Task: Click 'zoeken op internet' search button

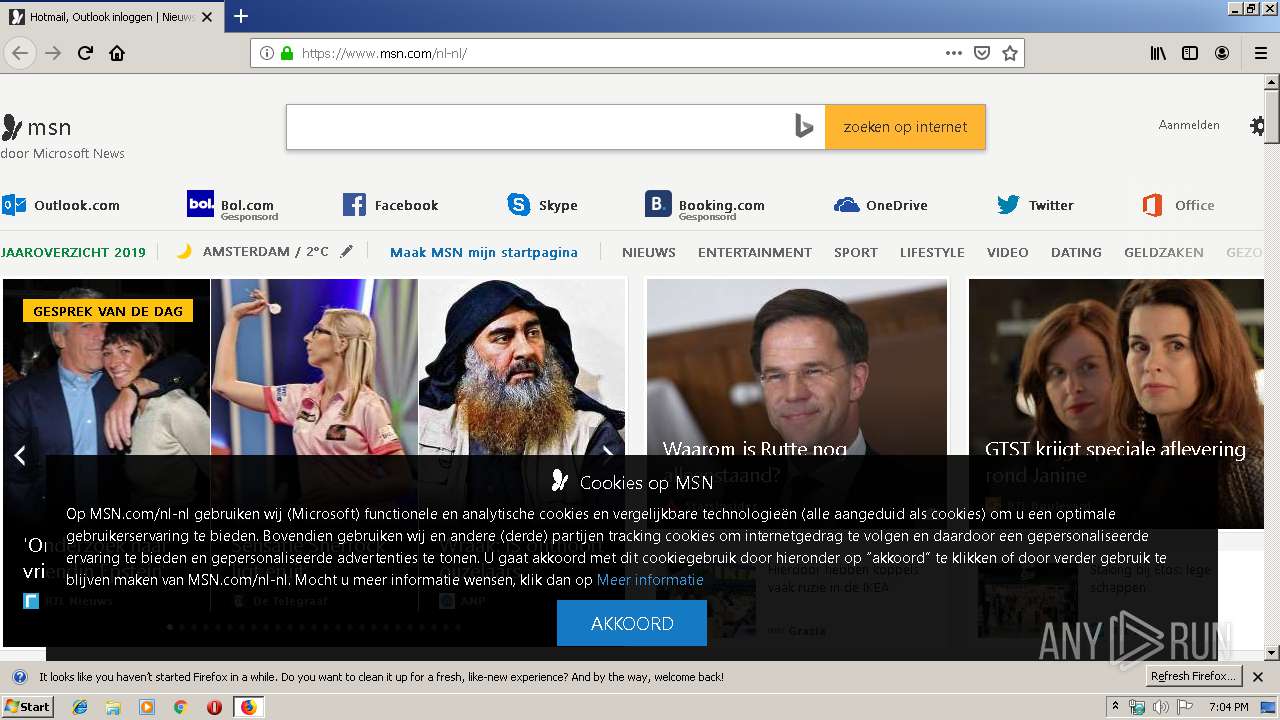Action: (x=905, y=127)
